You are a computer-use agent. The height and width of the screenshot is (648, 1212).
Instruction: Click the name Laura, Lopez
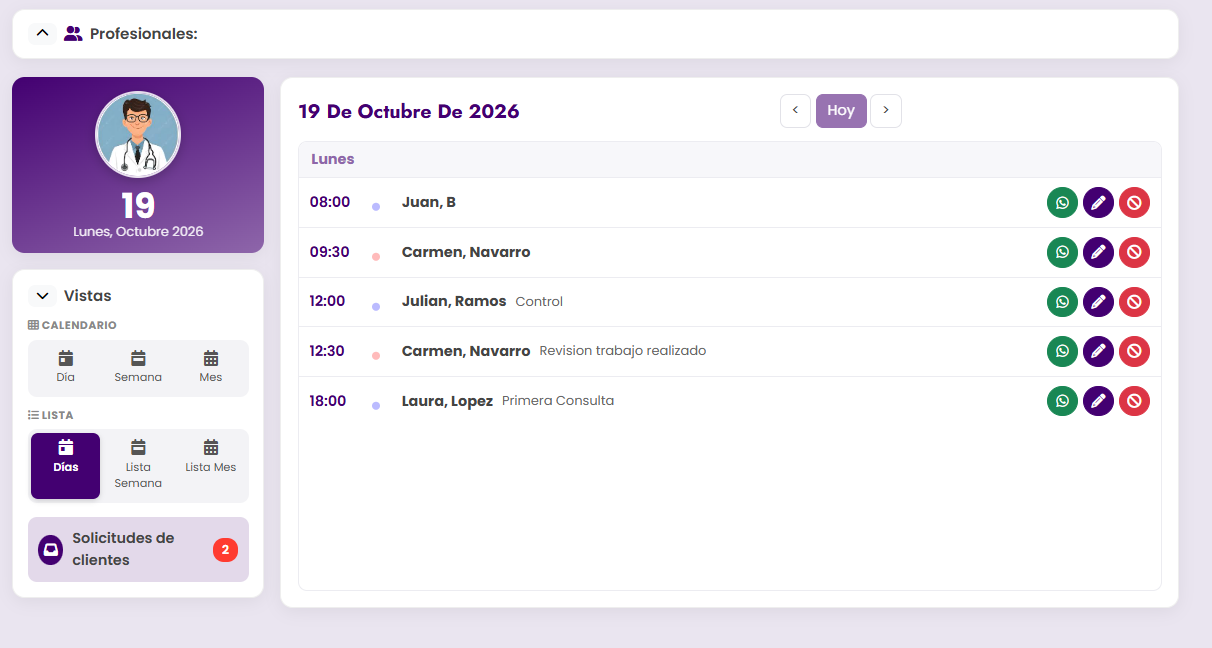pos(447,401)
